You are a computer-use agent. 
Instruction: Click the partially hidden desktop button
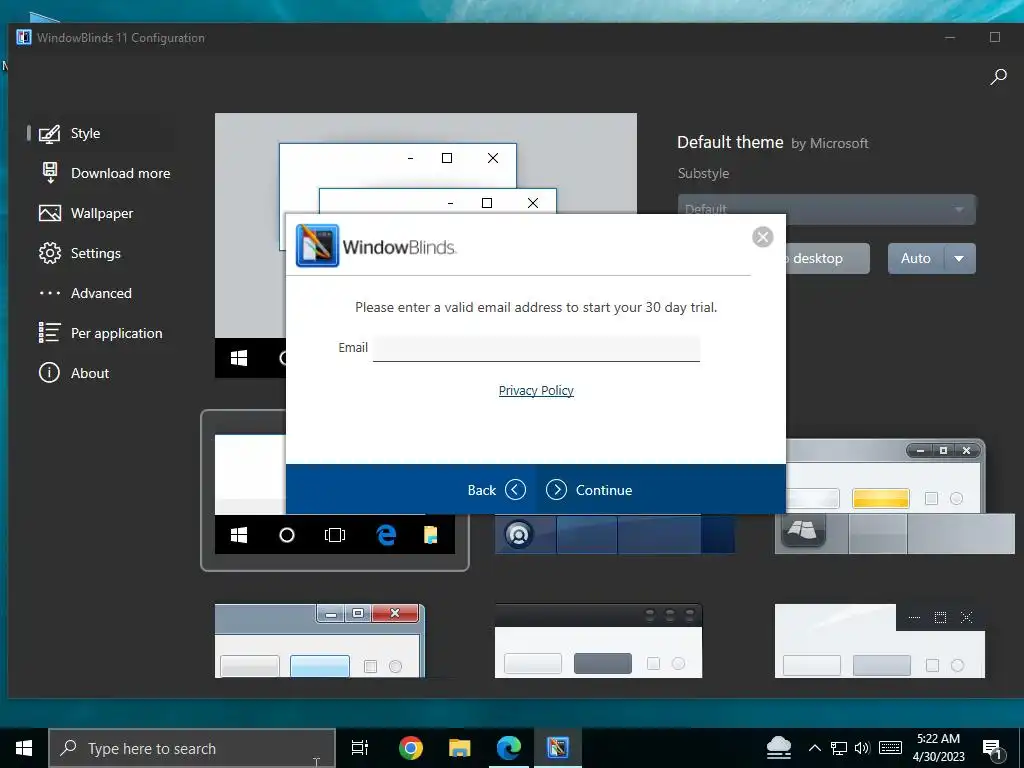(x=828, y=259)
